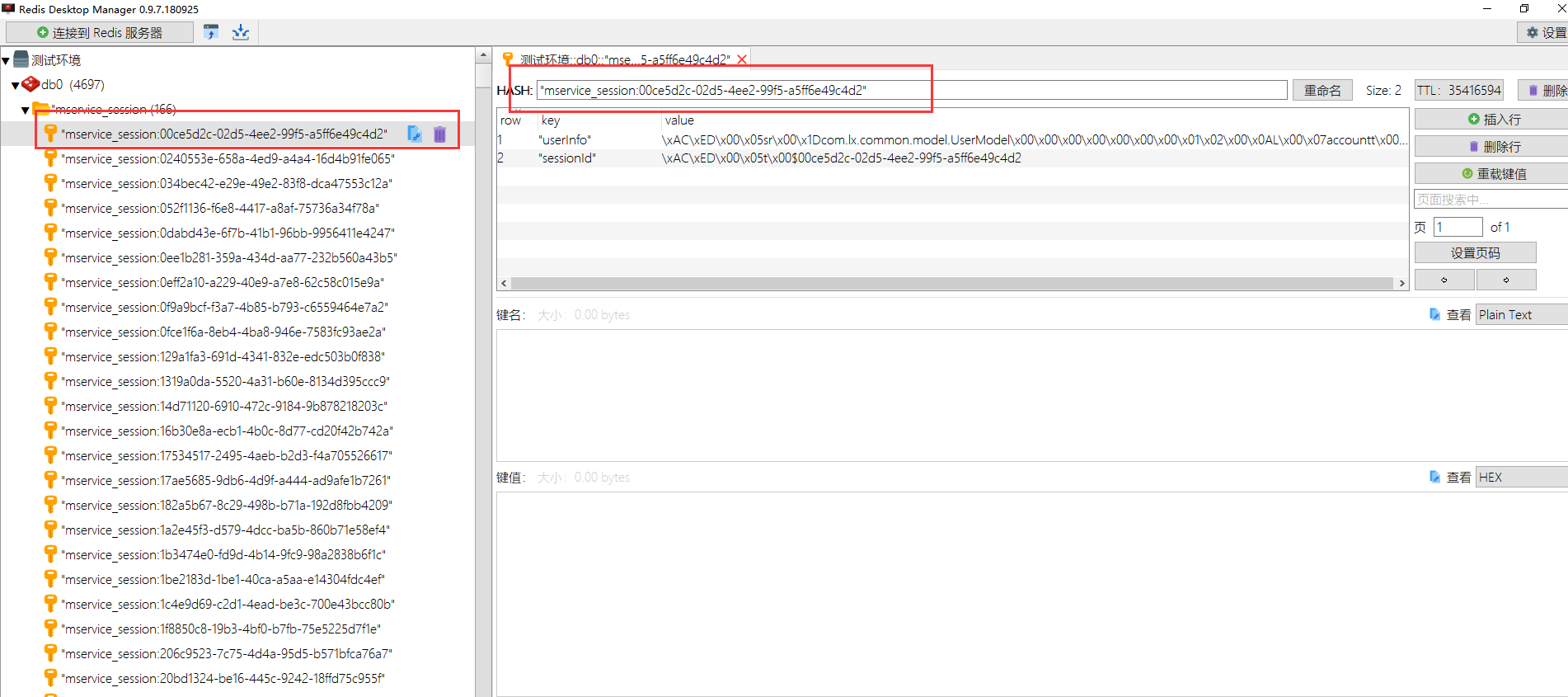Click the reload key value button
Image resolution: width=1568 pixels, height=697 pixels.
pyautogui.click(x=1491, y=173)
